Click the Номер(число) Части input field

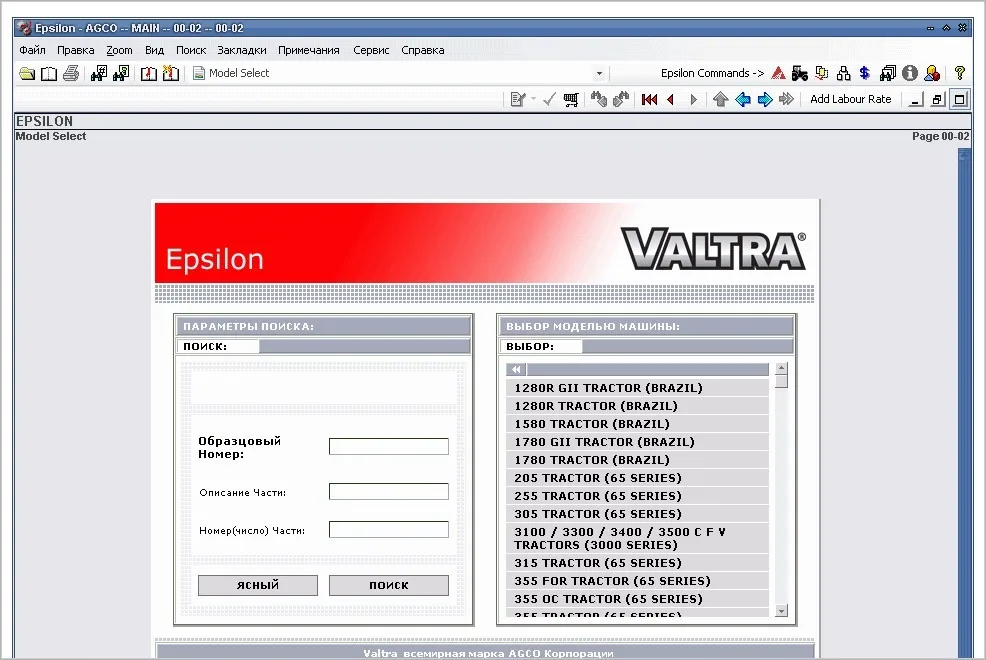coord(389,530)
